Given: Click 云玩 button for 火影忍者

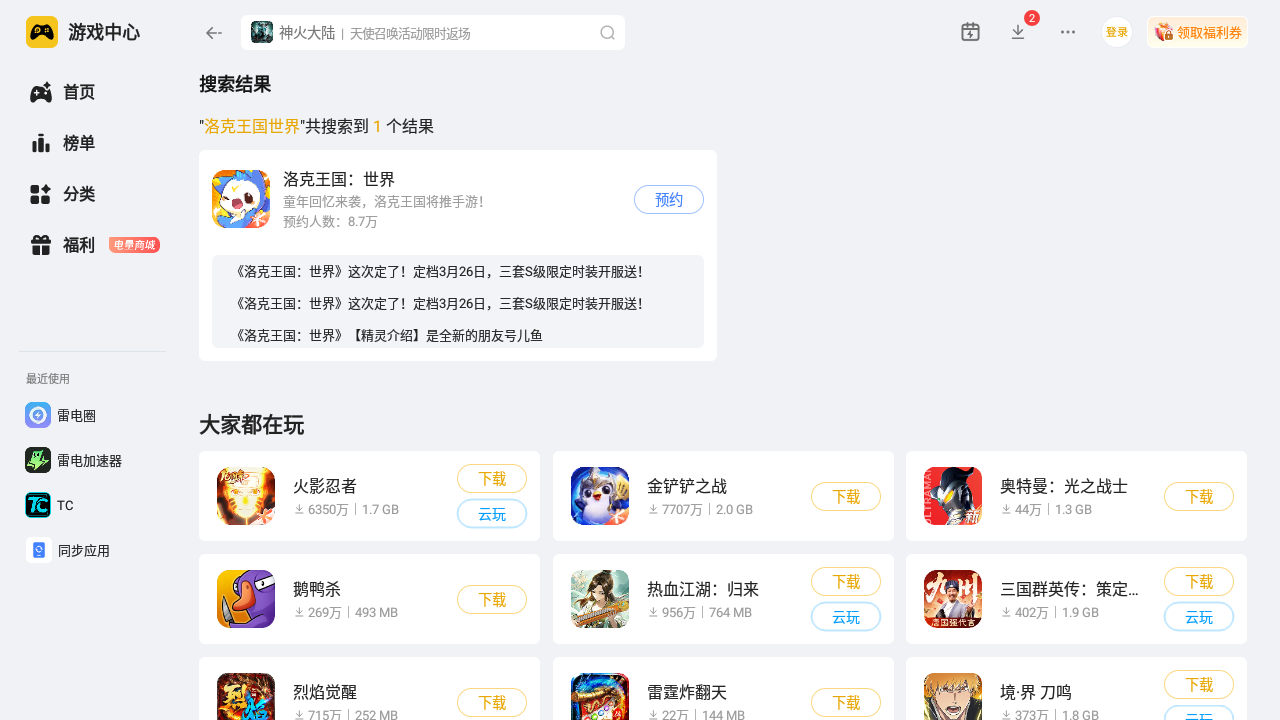Looking at the screenshot, I should (492, 514).
